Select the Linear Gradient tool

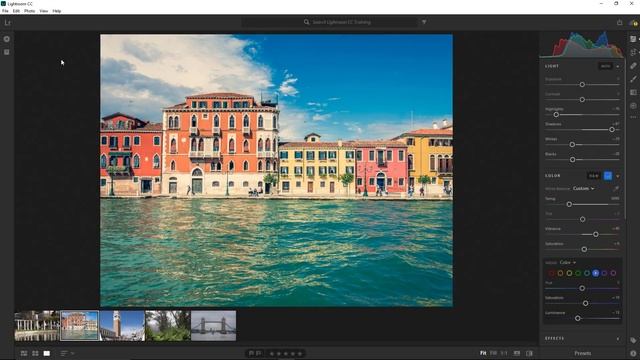pyautogui.click(x=633, y=93)
